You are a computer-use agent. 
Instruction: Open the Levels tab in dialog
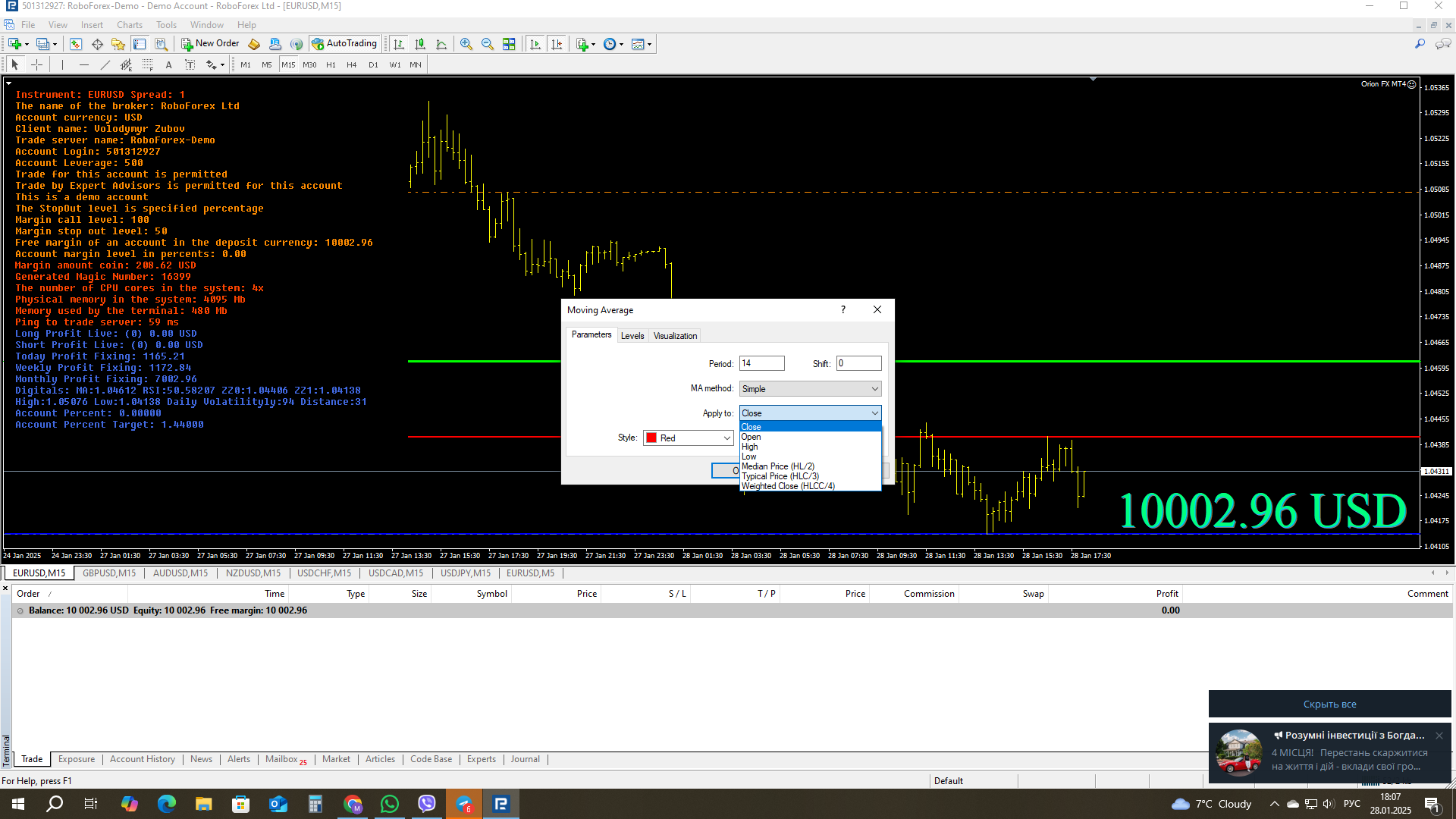[x=632, y=336]
